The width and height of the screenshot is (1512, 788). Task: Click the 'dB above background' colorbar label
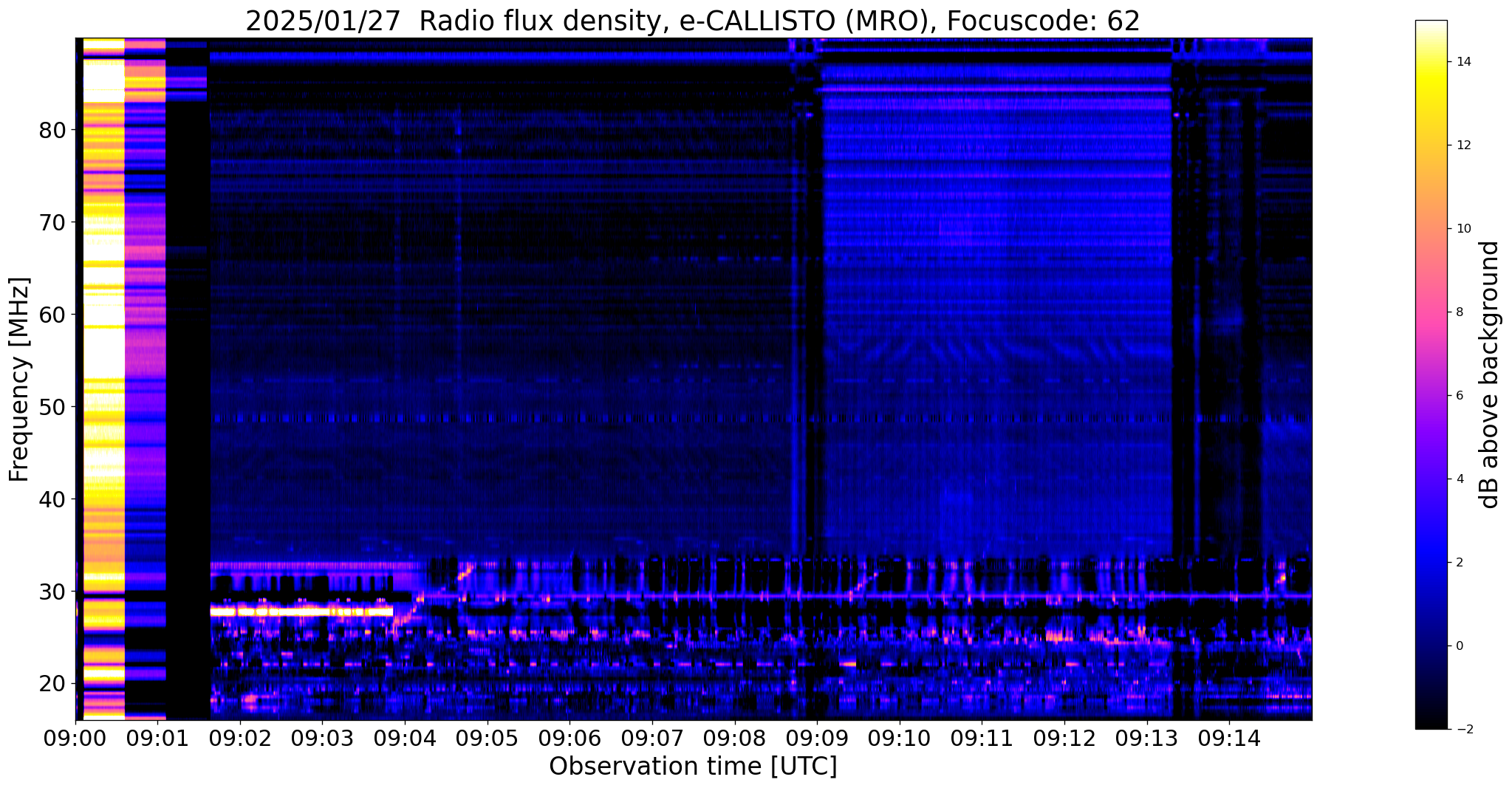coord(1489,374)
